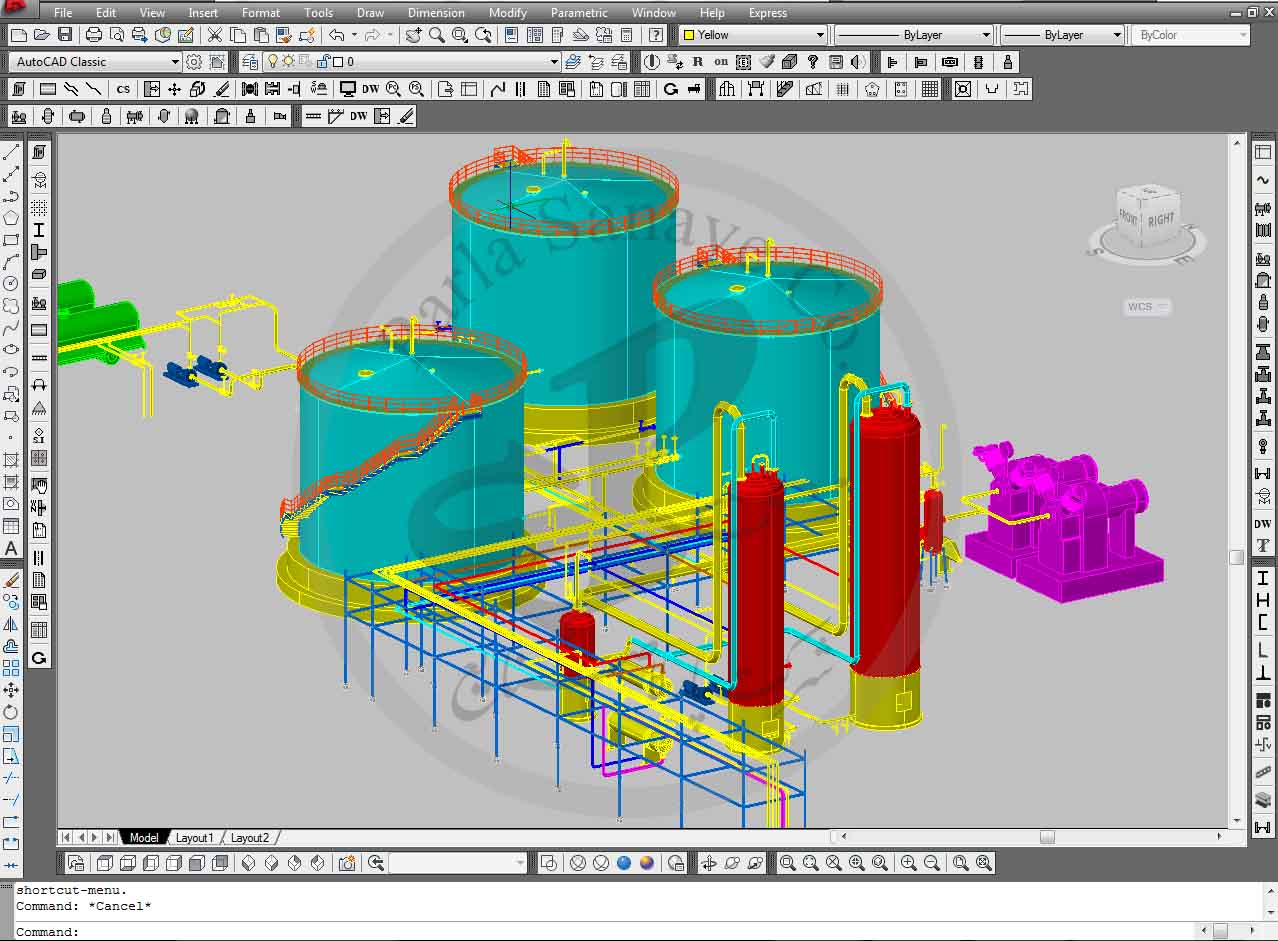Click the R icon in toolbar

click(698, 62)
